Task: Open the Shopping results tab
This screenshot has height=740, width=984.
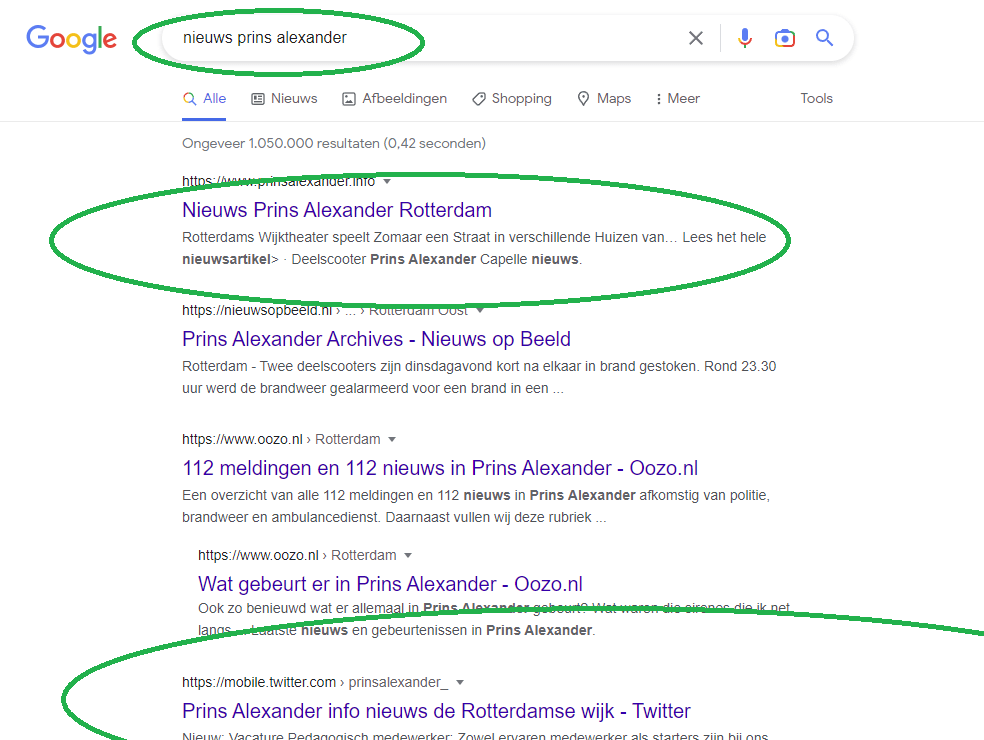Action: pos(511,99)
